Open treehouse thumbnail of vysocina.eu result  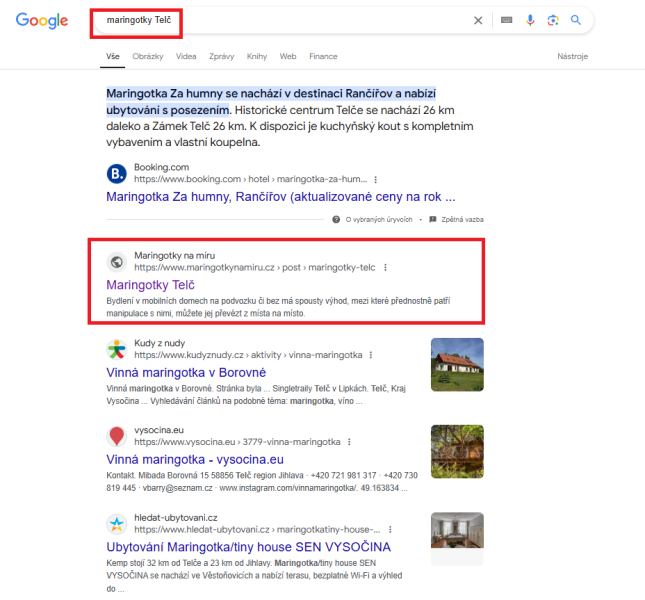[457, 452]
